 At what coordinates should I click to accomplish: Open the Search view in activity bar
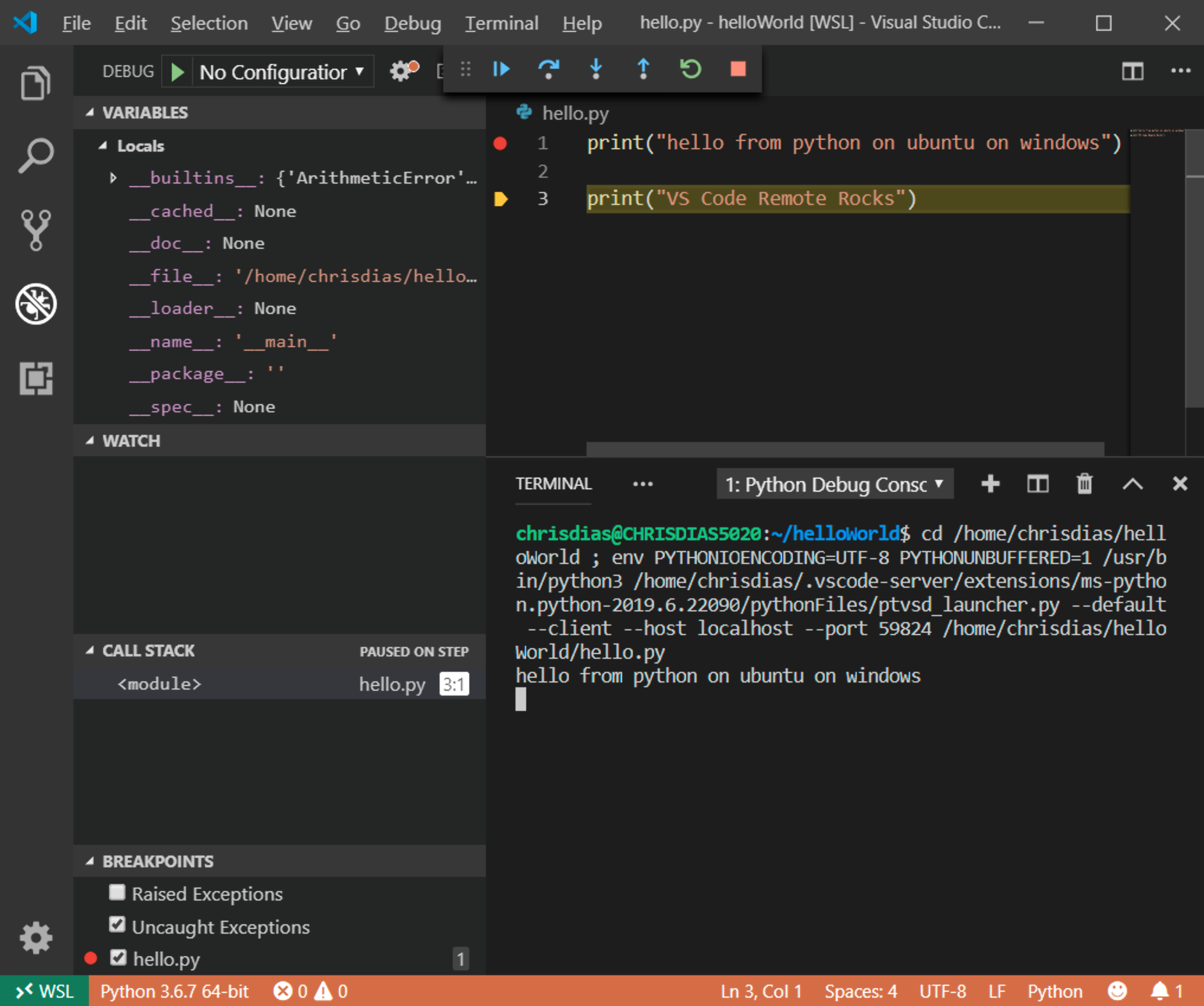coord(36,156)
